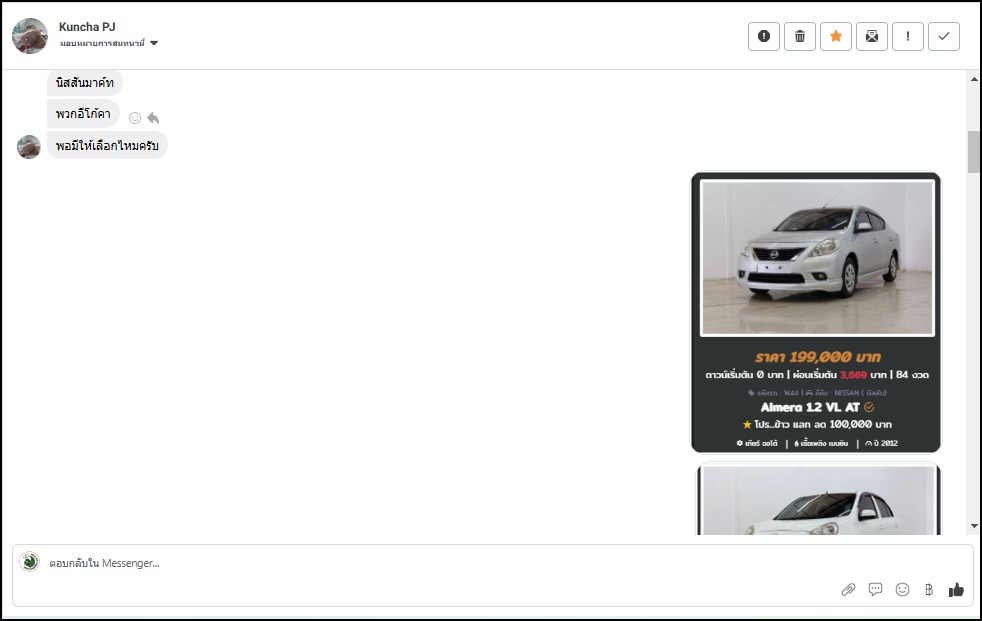Click the chat scrollbar thumb
Screen dimensions: 982x621
[x=974, y=151]
